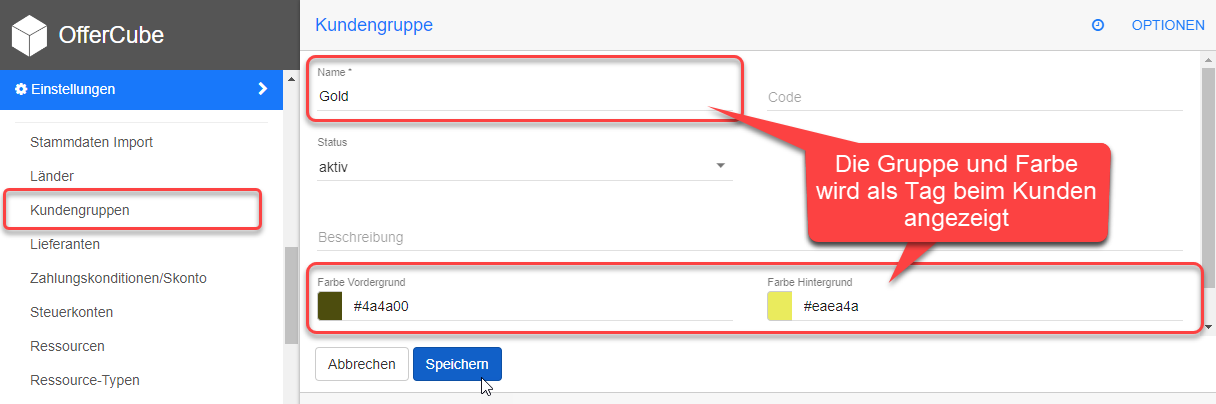Click the OfferCube cube logo
This screenshot has width=1216, height=404.
coord(30,35)
